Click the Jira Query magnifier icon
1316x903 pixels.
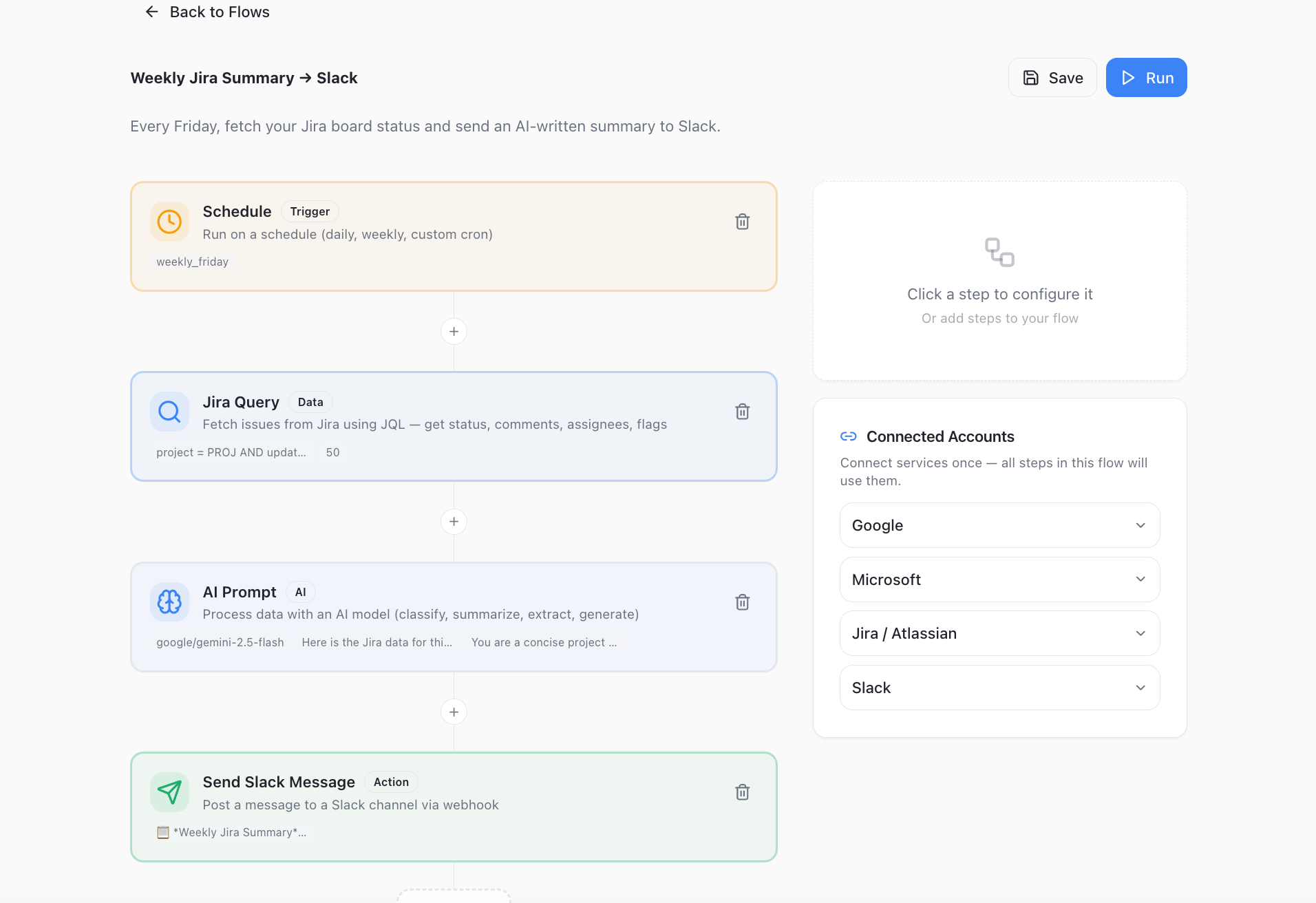pos(169,412)
